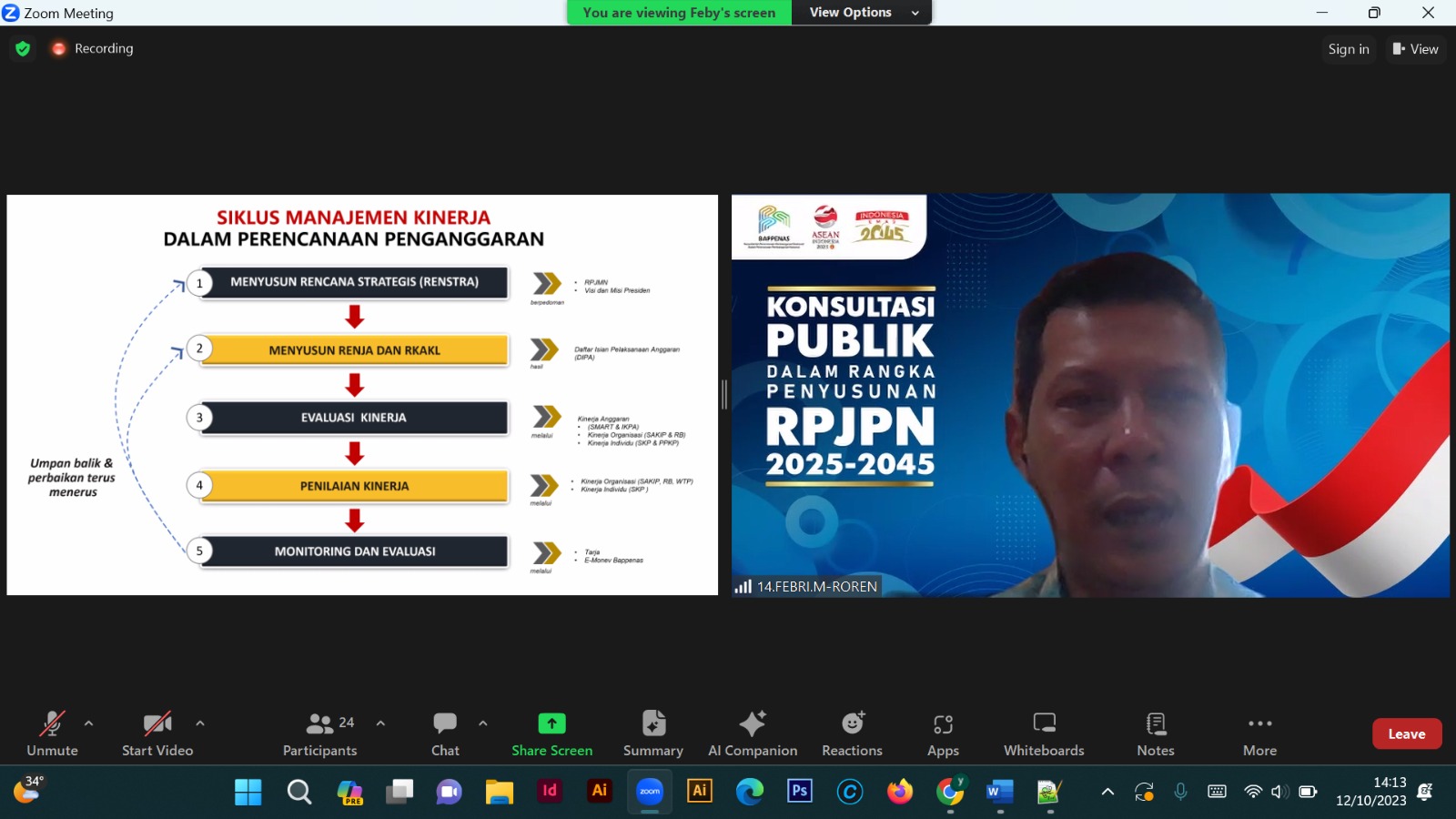The width and height of the screenshot is (1456, 819).
Task: Start Video camera
Action: click(x=157, y=733)
